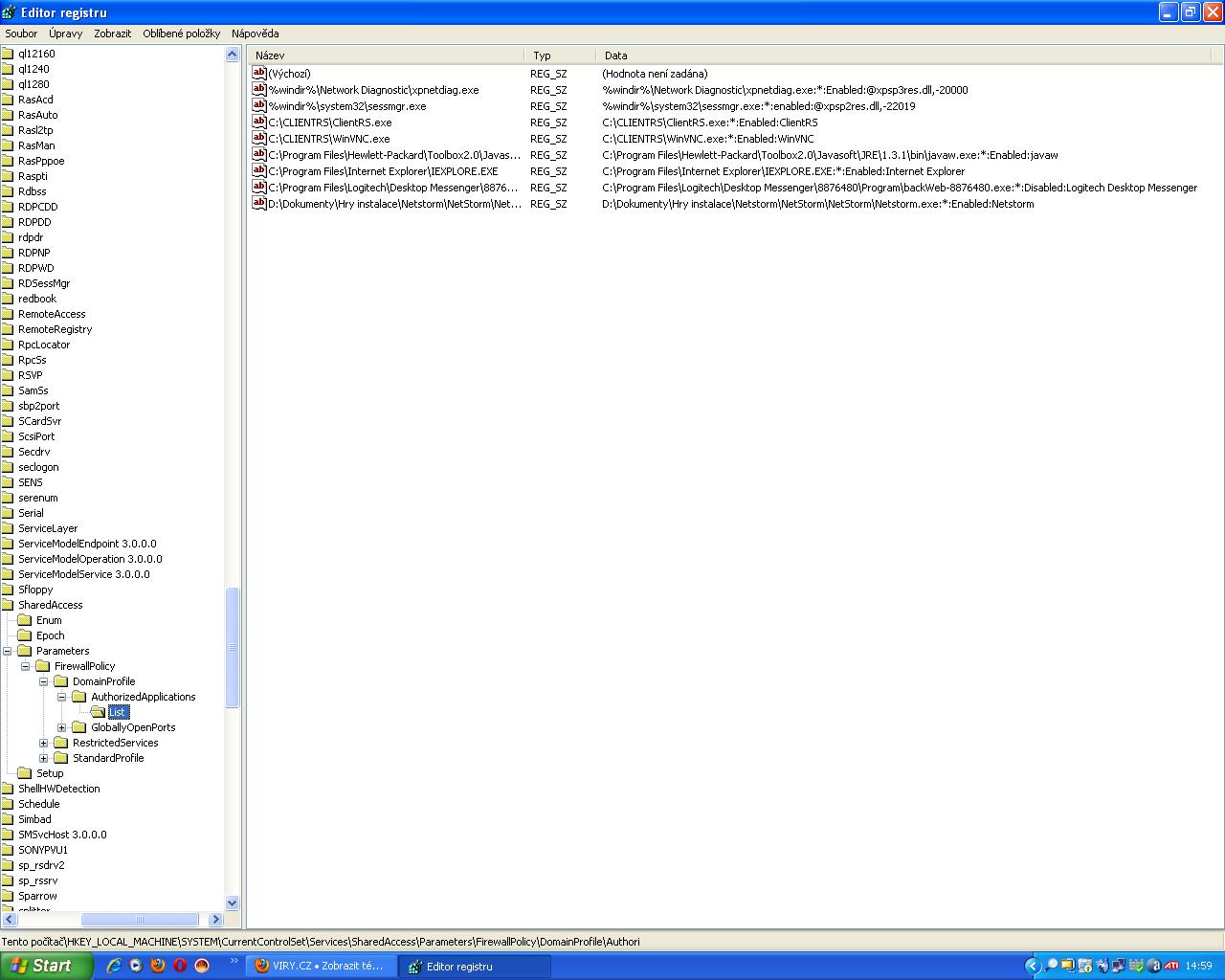Click the tree's scroll-down arrow
This screenshot has width=1225, height=980.
(x=232, y=902)
